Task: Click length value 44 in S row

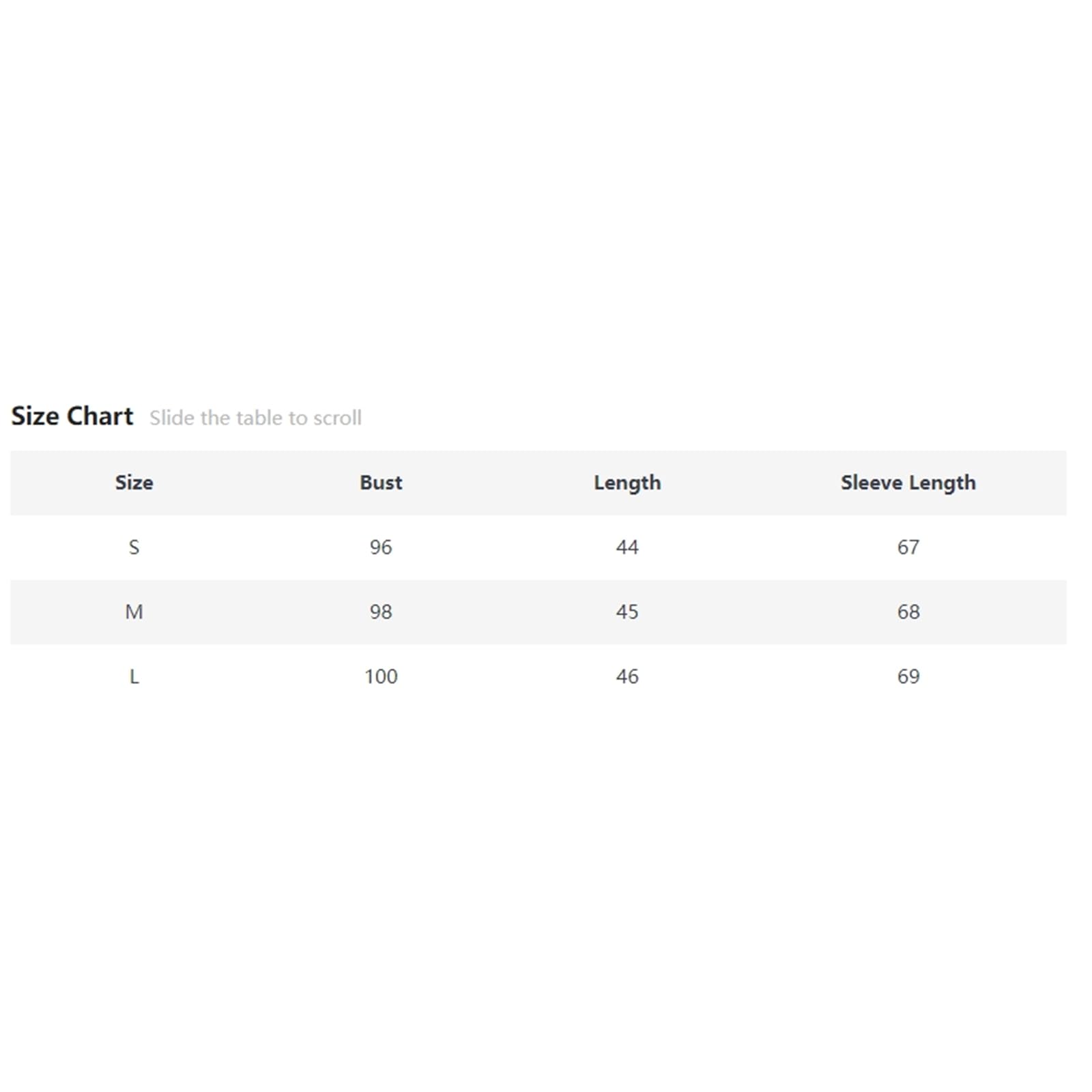Action: [627, 547]
